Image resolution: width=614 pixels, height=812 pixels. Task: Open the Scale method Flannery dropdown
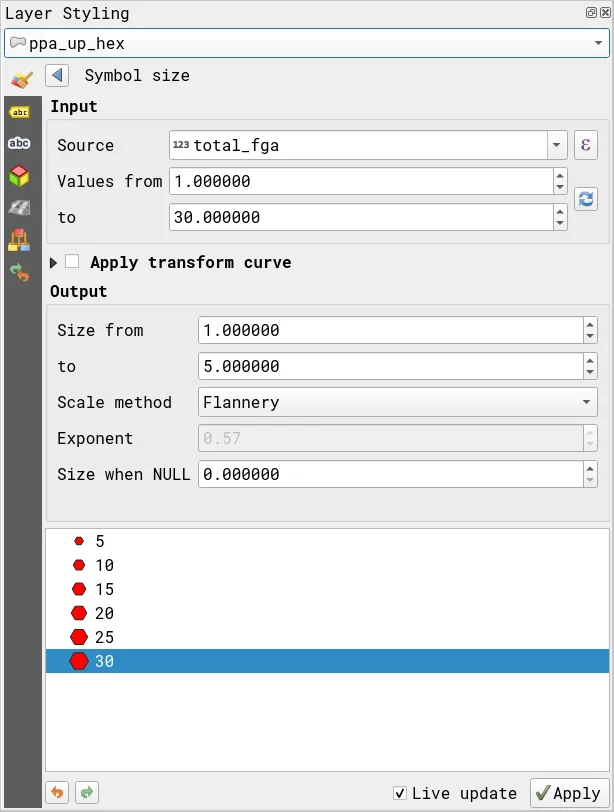pyautogui.click(x=398, y=402)
